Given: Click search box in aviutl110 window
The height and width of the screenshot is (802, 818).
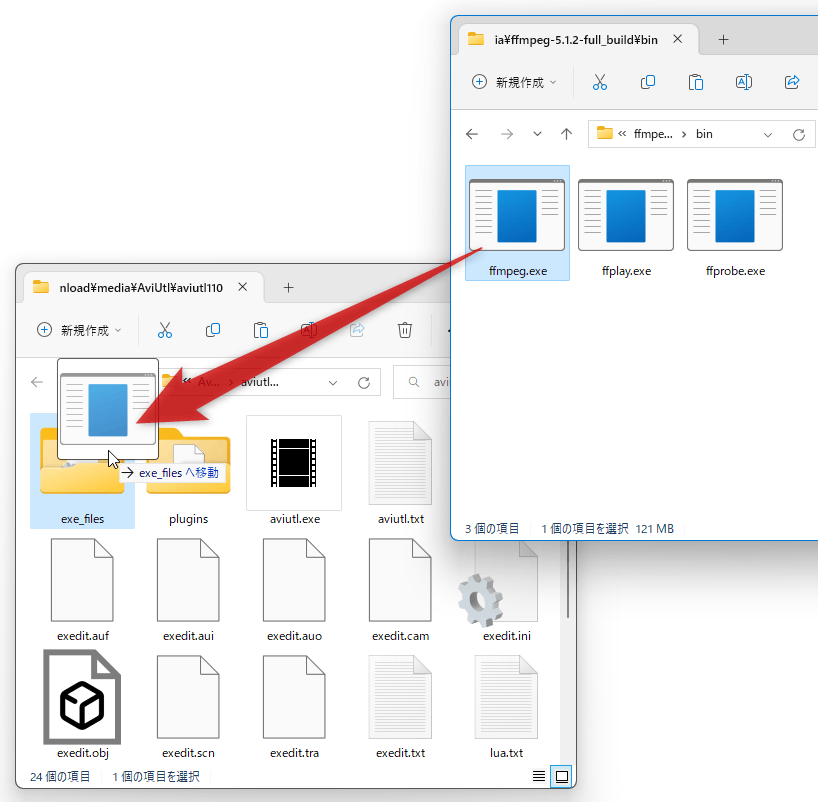Looking at the screenshot, I should [423, 382].
